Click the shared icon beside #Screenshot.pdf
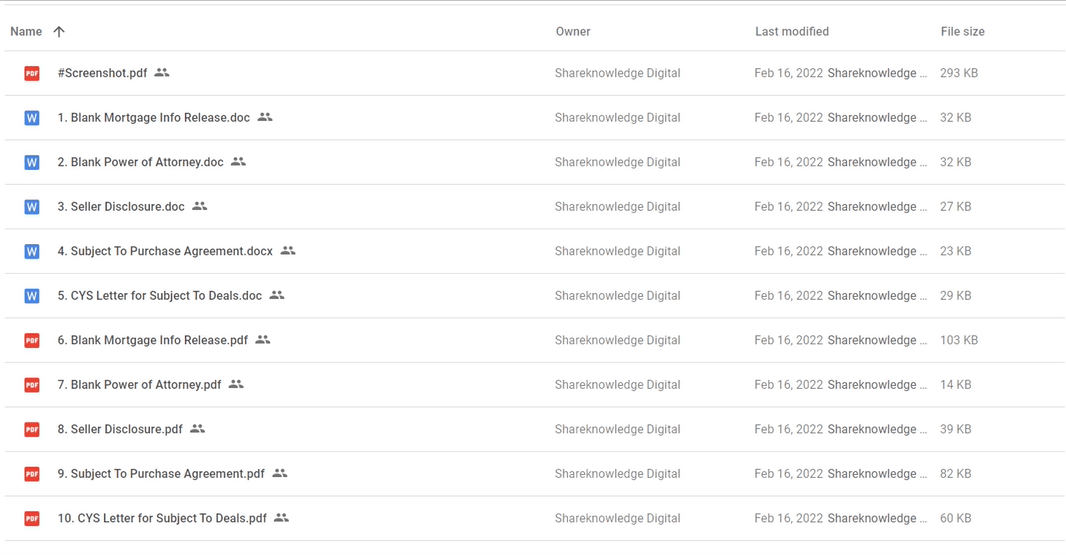 162,72
